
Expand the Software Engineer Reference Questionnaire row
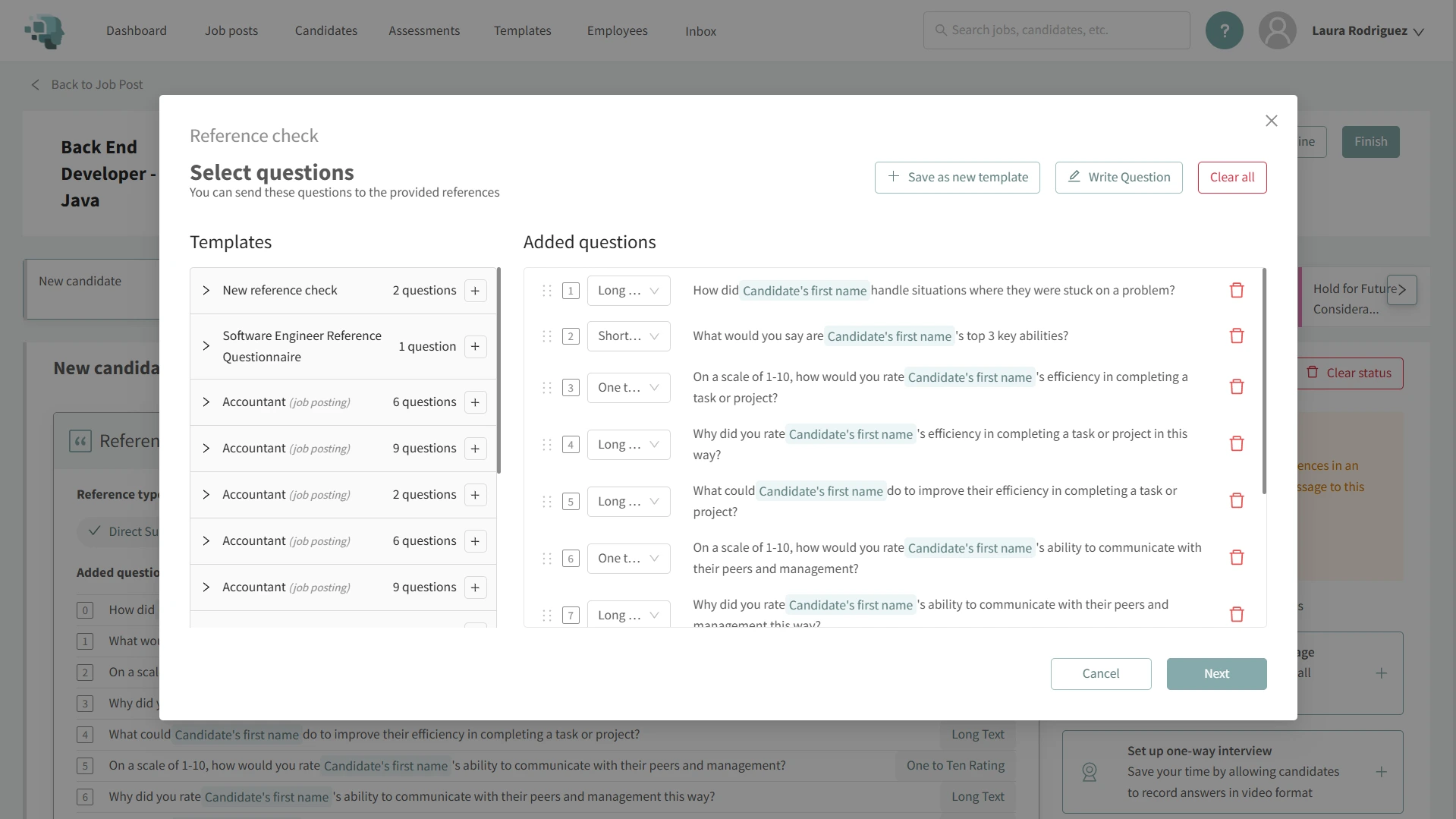pyautogui.click(x=206, y=346)
